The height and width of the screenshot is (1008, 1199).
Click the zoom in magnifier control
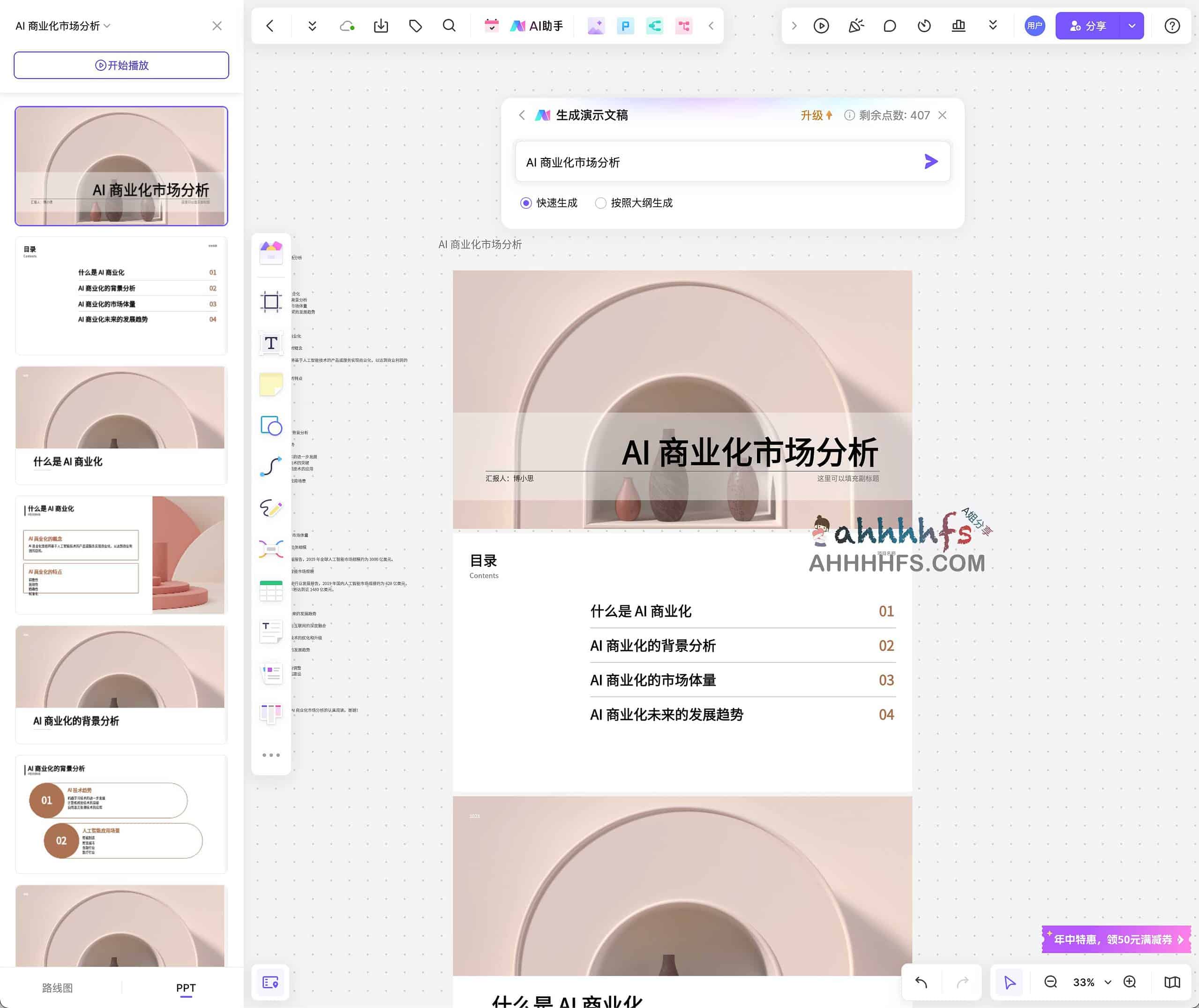coord(1129,982)
